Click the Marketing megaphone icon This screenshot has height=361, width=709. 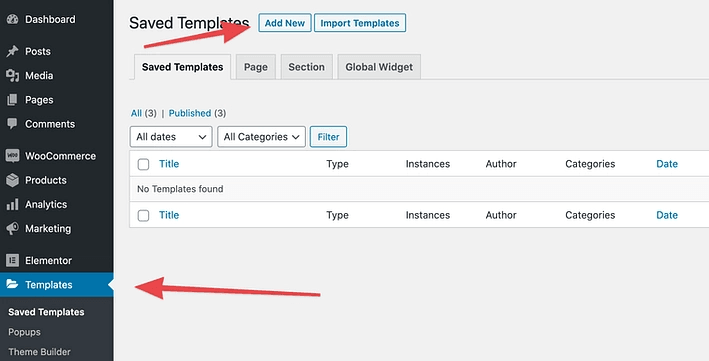(12, 228)
